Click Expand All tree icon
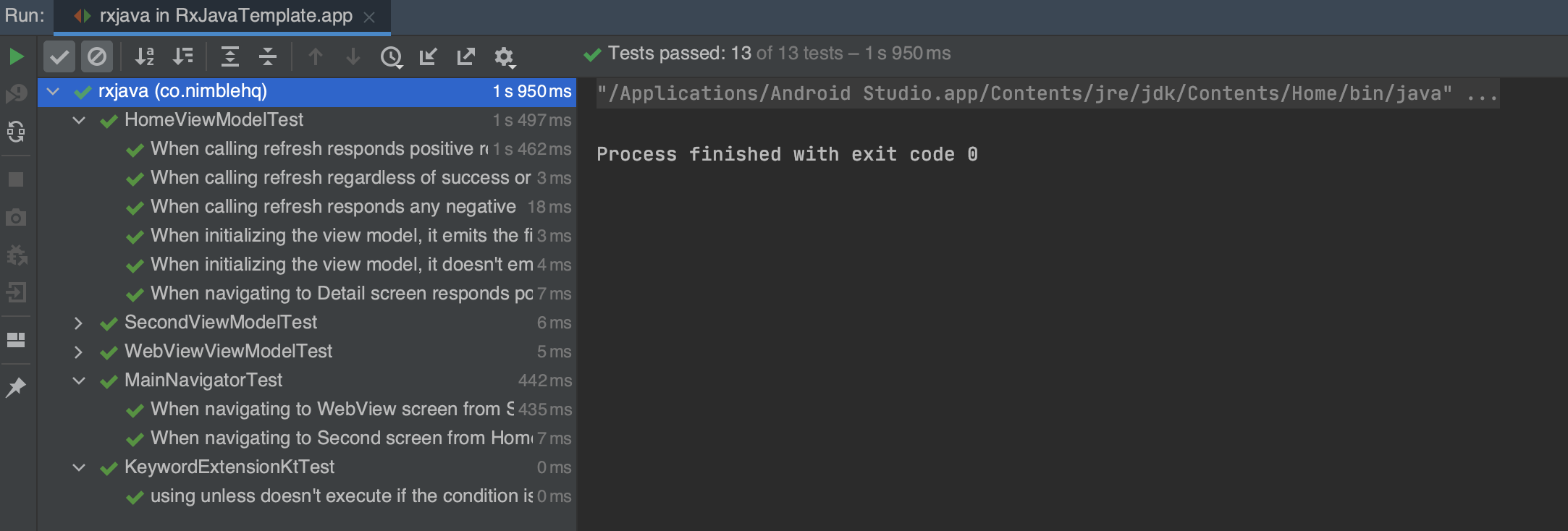 [x=230, y=56]
